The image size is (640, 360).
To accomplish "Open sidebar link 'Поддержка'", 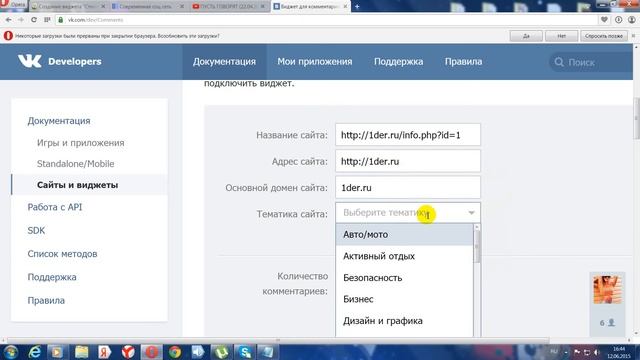I will pyautogui.click(x=52, y=277).
